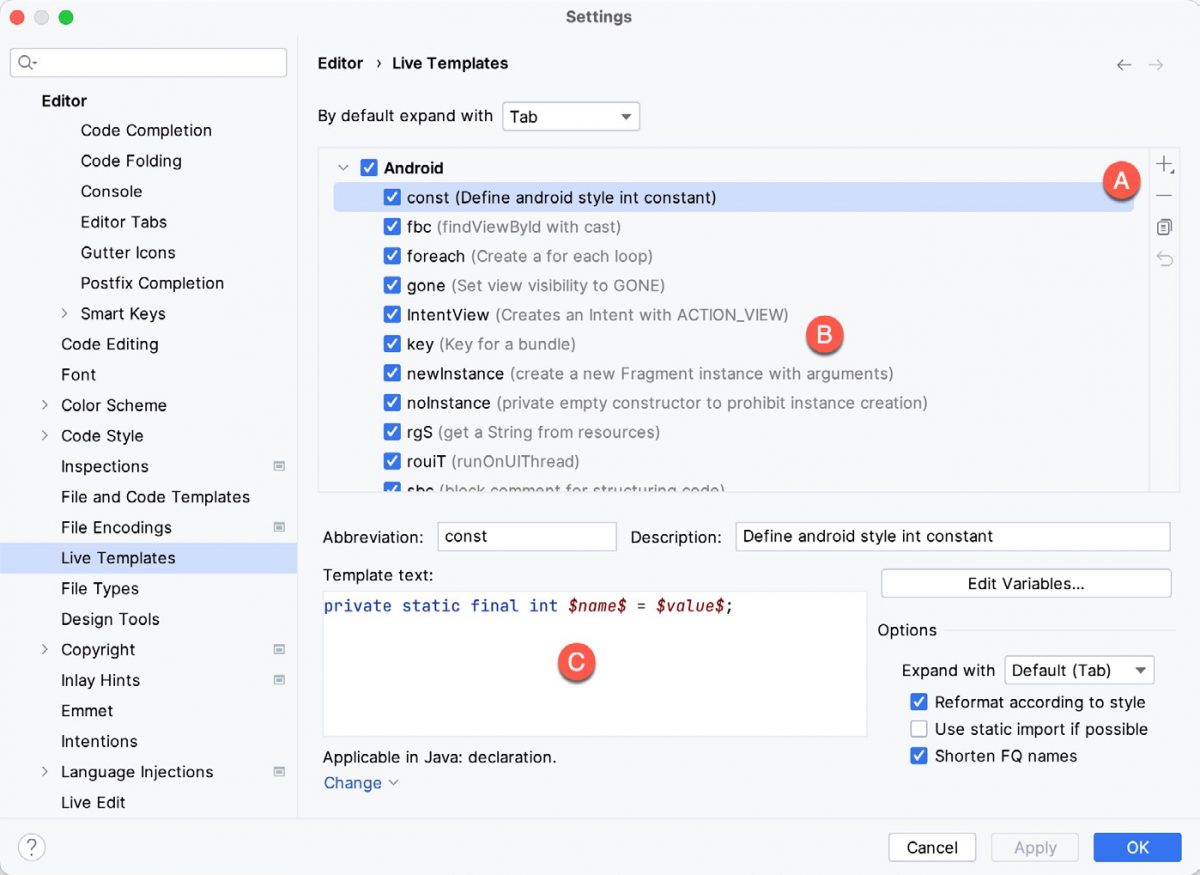
Task: Open help via the question mark icon
Action: [x=32, y=847]
